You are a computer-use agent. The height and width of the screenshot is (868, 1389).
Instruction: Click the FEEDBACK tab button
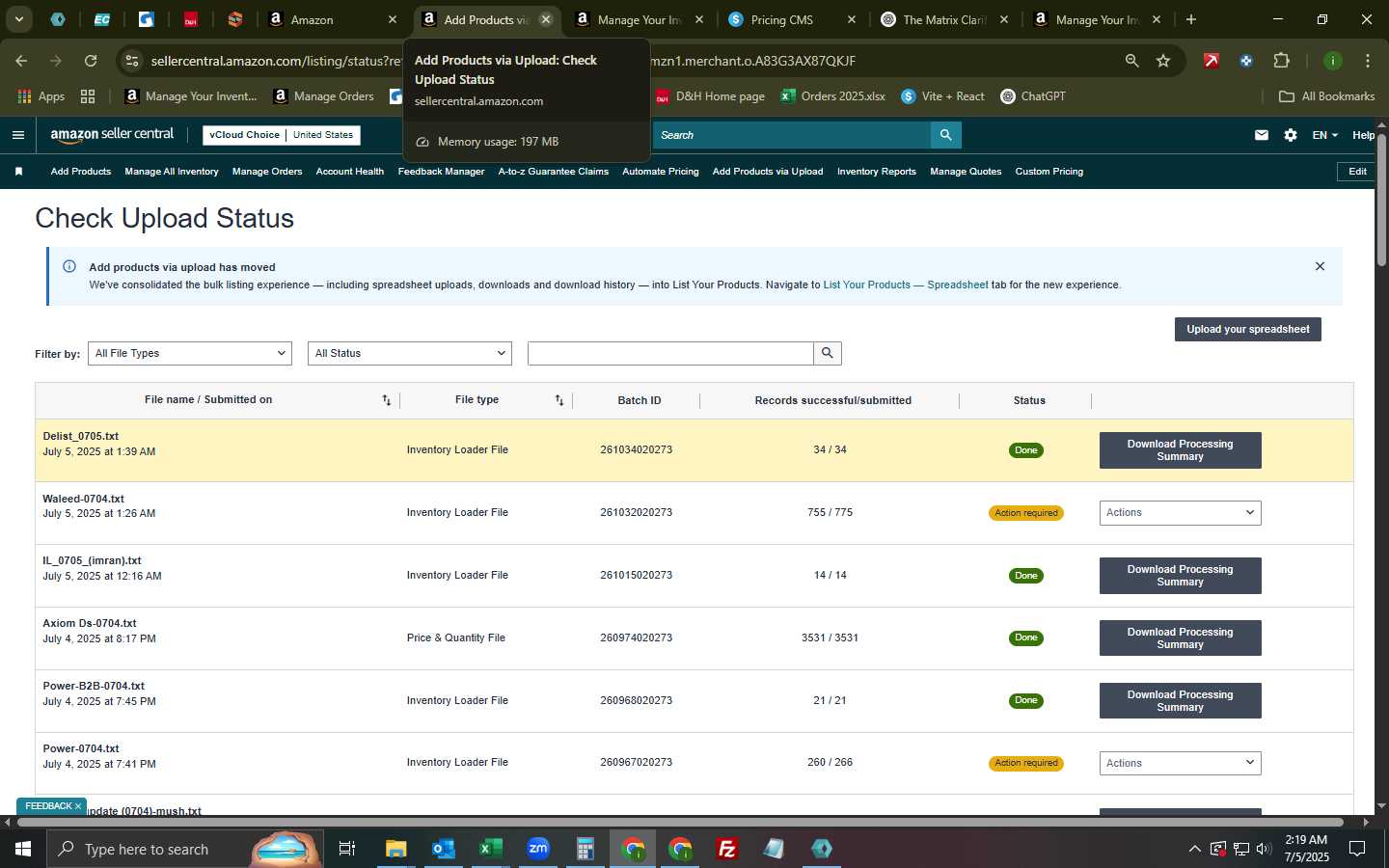(x=48, y=806)
